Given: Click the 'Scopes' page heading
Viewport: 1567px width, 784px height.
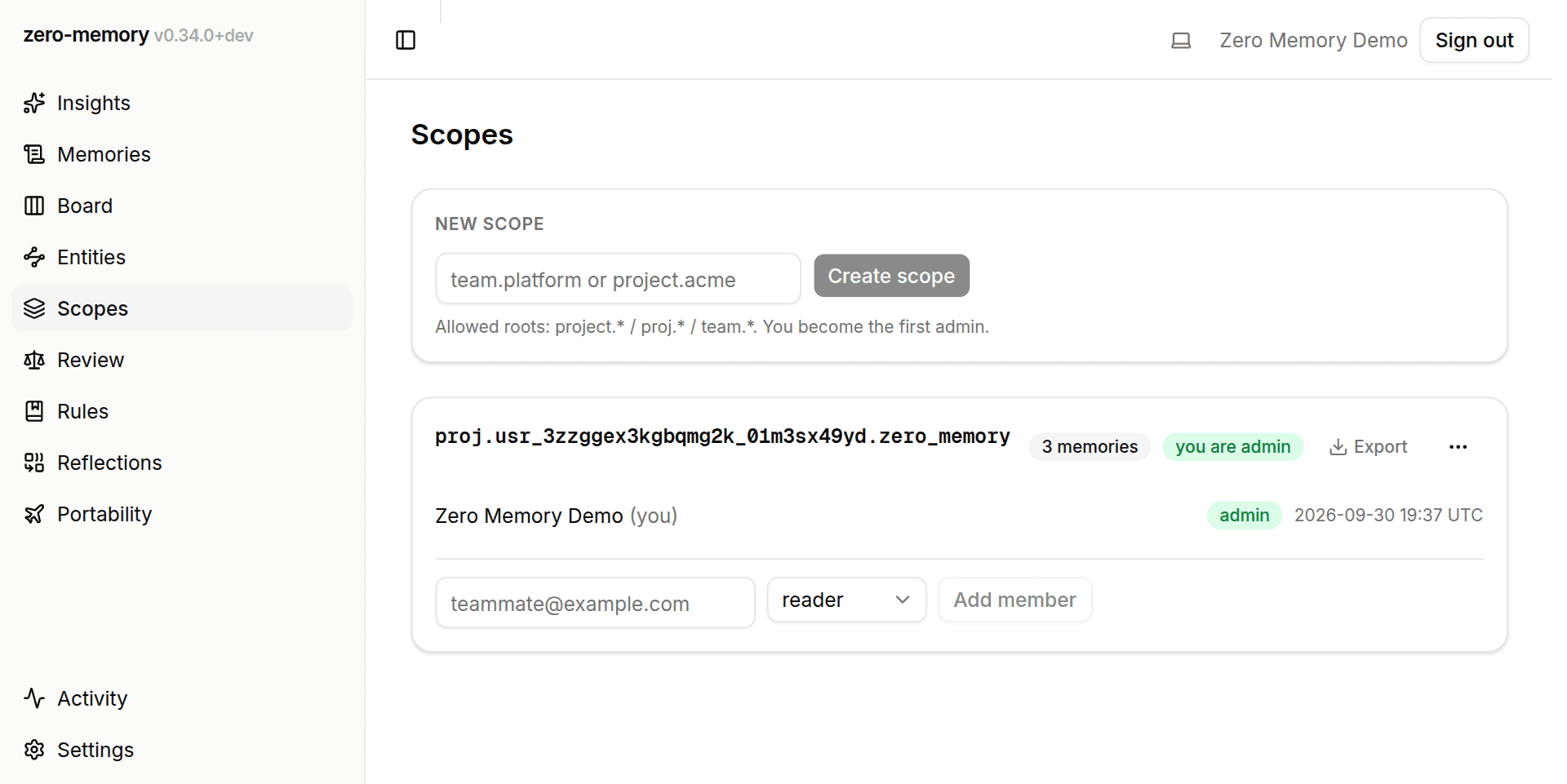Looking at the screenshot, I should pos(462,135).
